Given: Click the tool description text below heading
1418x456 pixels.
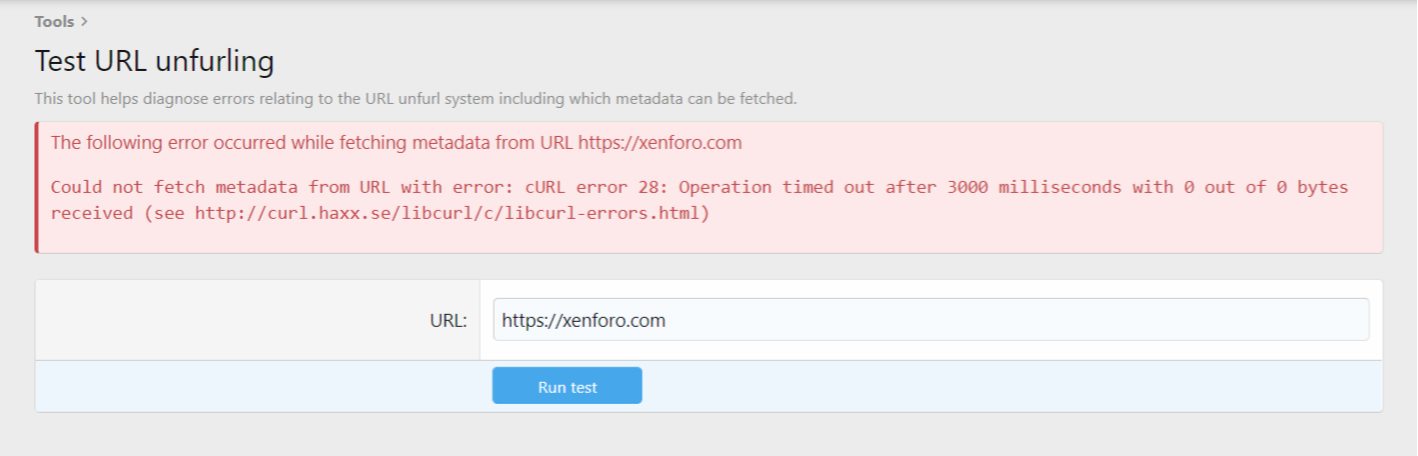Looking at the screenshot, I should [x=415, y=99].
